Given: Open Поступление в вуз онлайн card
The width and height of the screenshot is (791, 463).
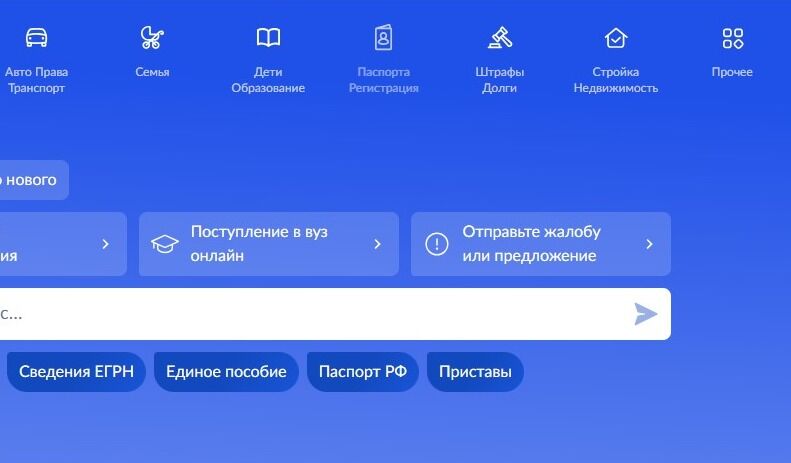Looking at the screenshot, I should [269, 244].
